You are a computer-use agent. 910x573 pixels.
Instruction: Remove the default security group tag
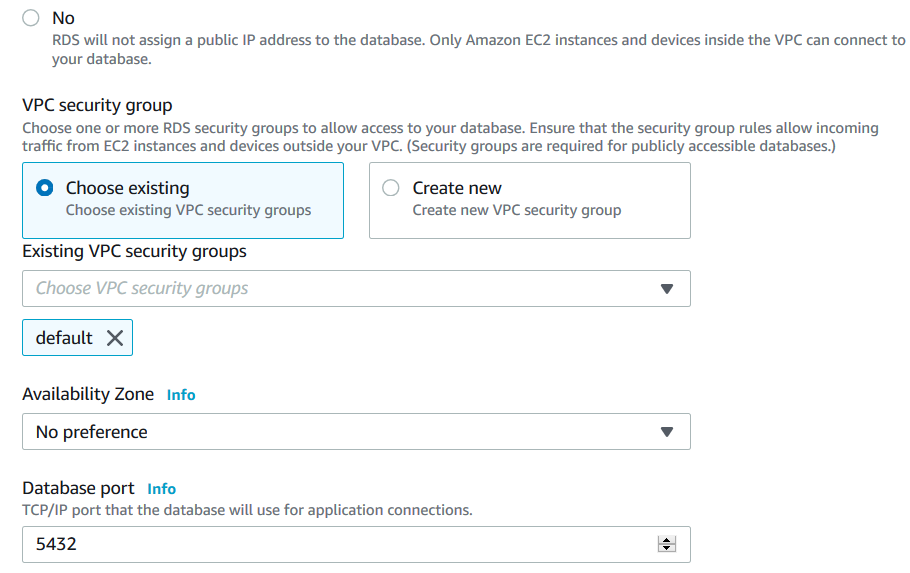(x=115, y=338)
